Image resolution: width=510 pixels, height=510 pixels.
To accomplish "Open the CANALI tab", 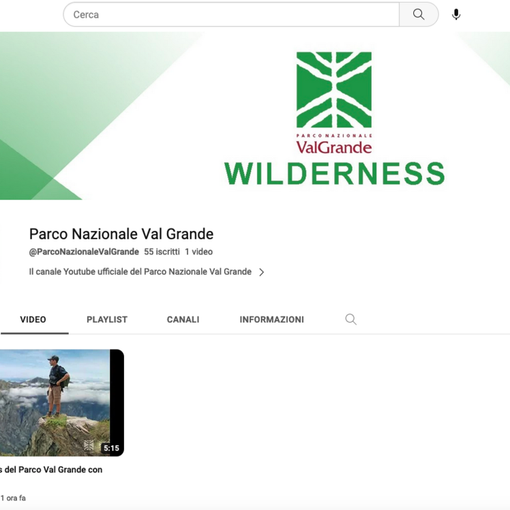I will click(183, 319).
